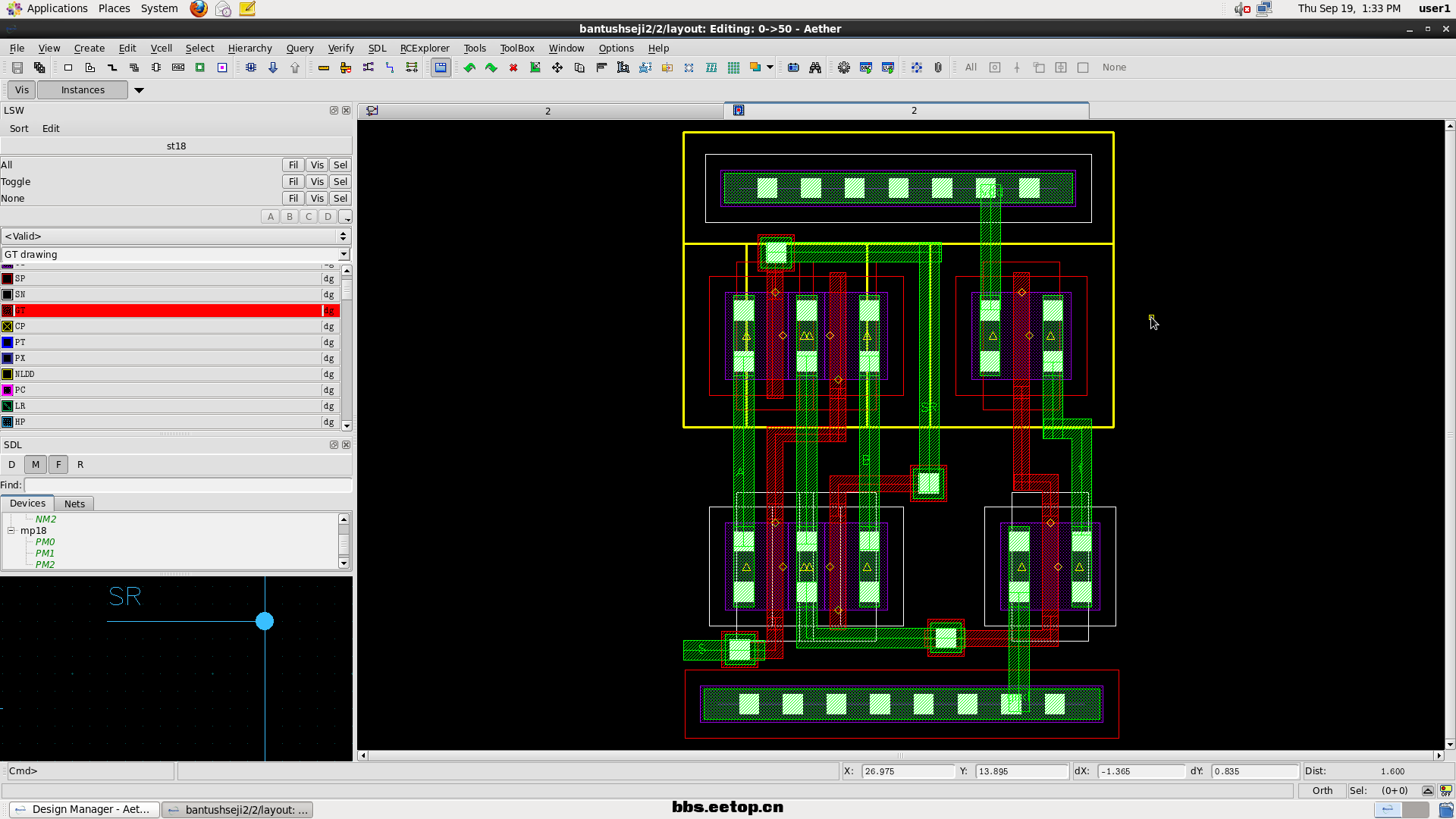The height and width of the screenshot is (819, 1456).
Task: Select the Create Polygon tool
Action: (90, 67)
